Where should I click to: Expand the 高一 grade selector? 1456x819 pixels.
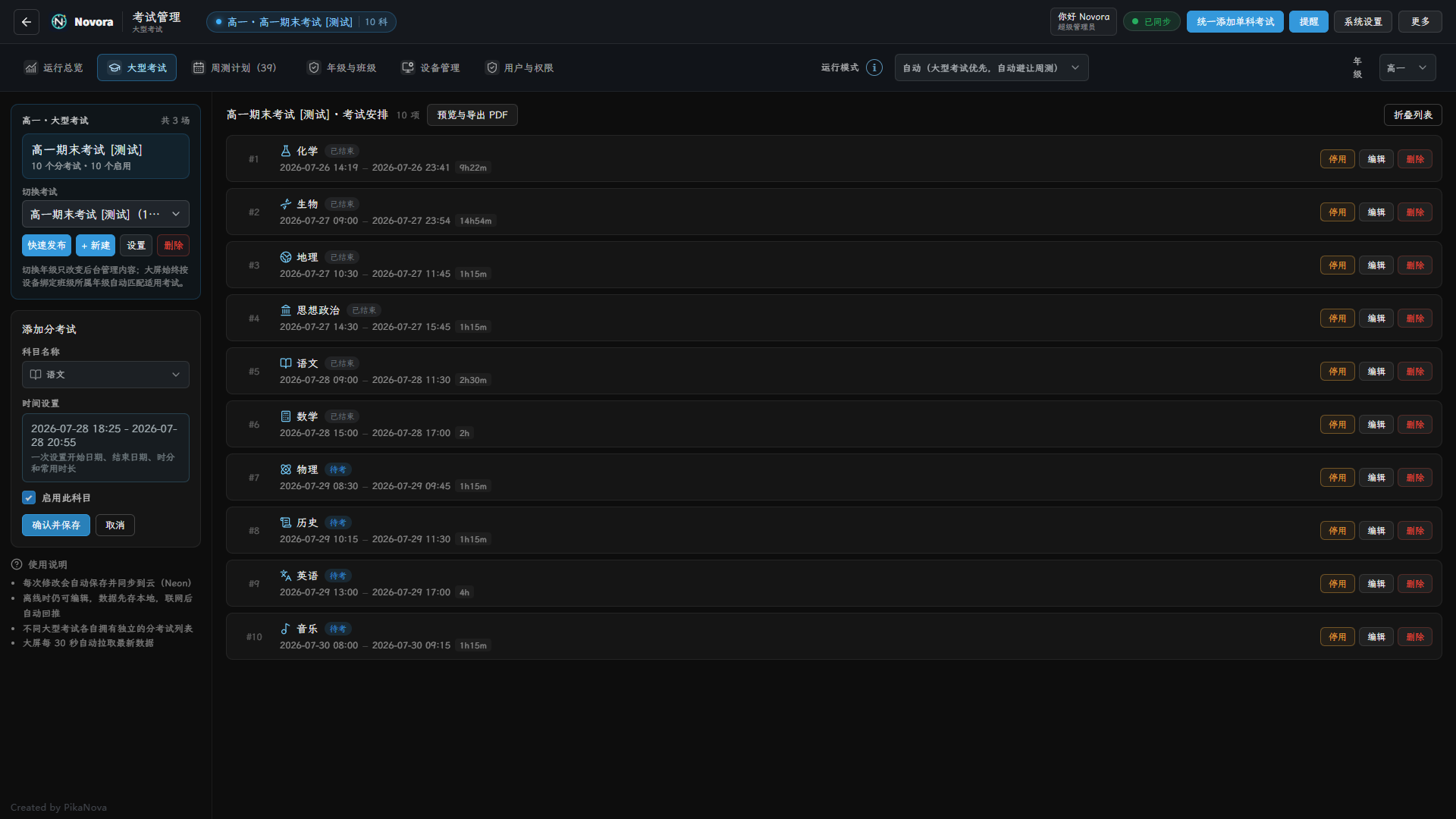pyautogui.click(x=1407, y=67)
